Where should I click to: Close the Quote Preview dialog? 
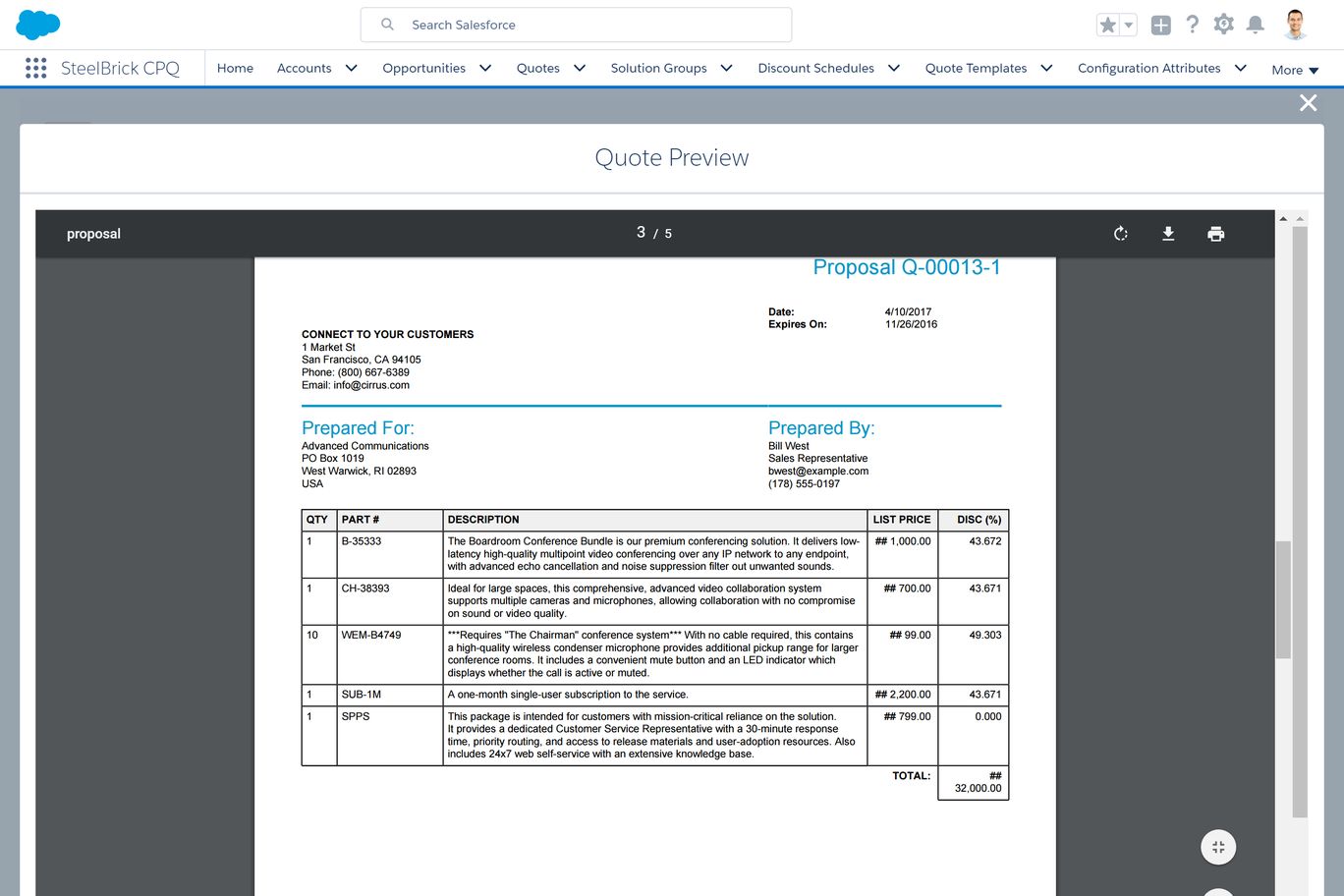(x=1308, y=103)
